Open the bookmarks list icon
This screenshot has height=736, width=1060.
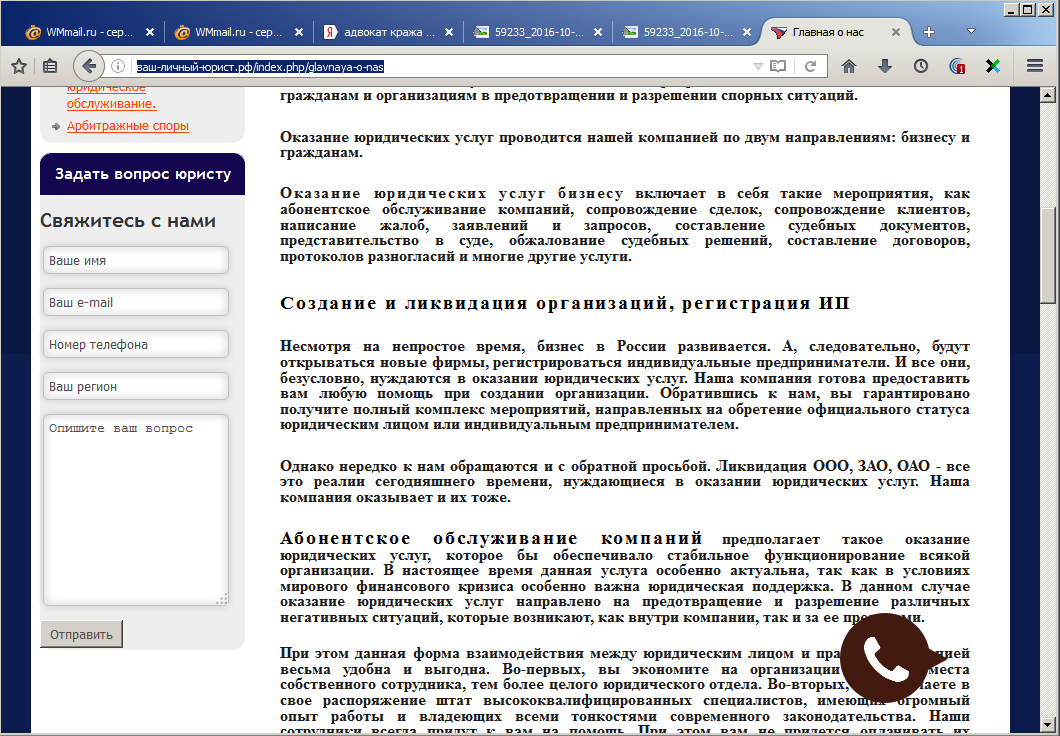click(x=50, y=66)
